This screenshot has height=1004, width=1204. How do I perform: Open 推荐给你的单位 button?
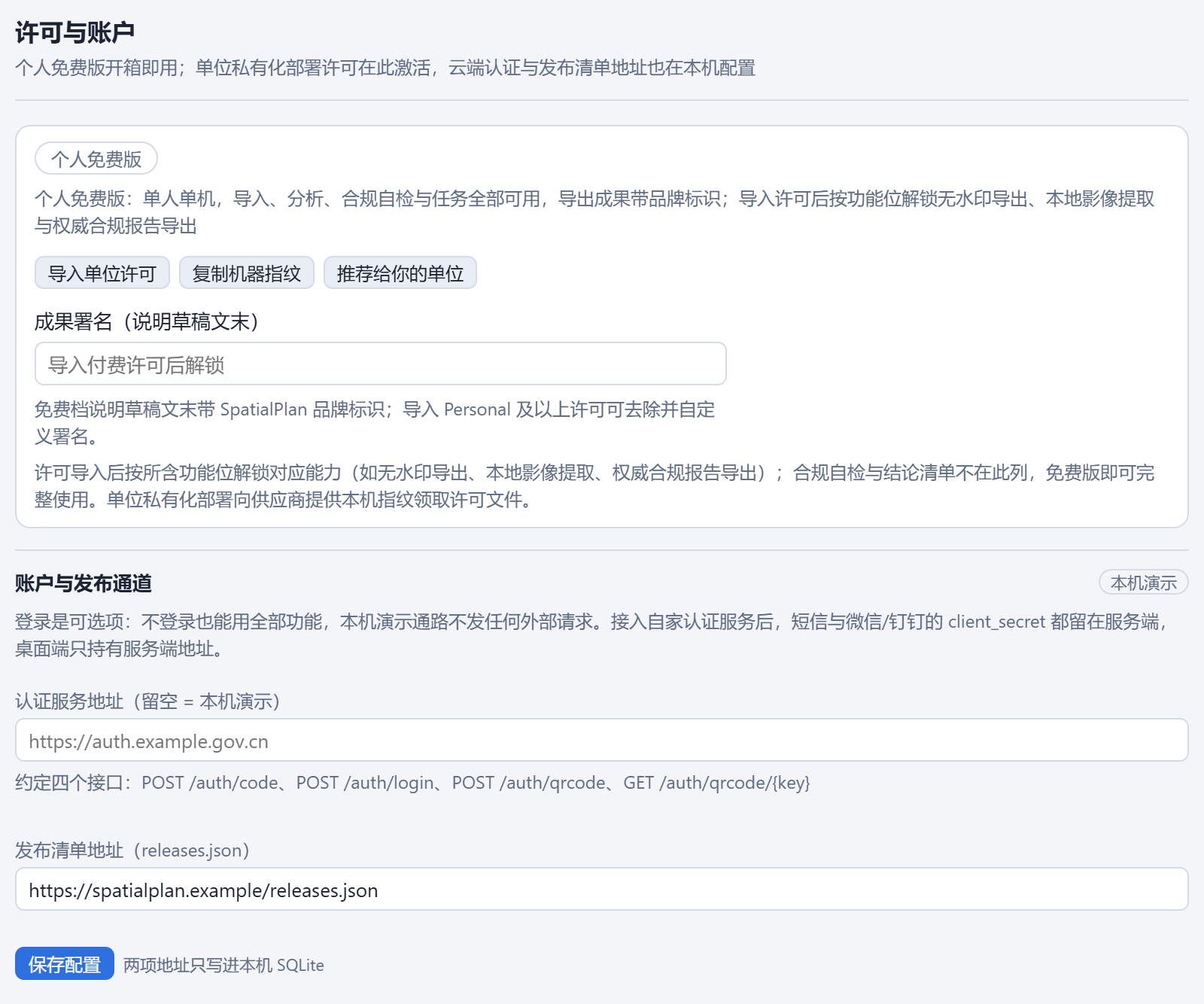(x=400, y=272)
